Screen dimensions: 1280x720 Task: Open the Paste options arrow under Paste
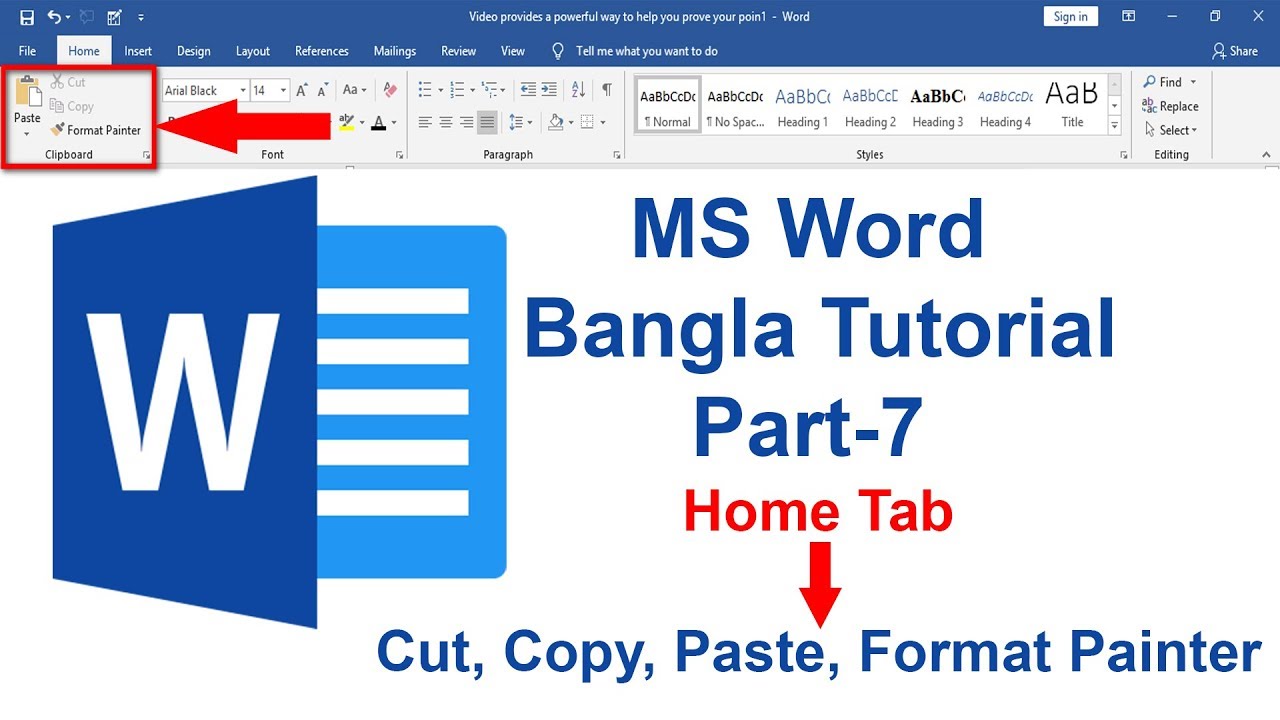coord(27,133)
